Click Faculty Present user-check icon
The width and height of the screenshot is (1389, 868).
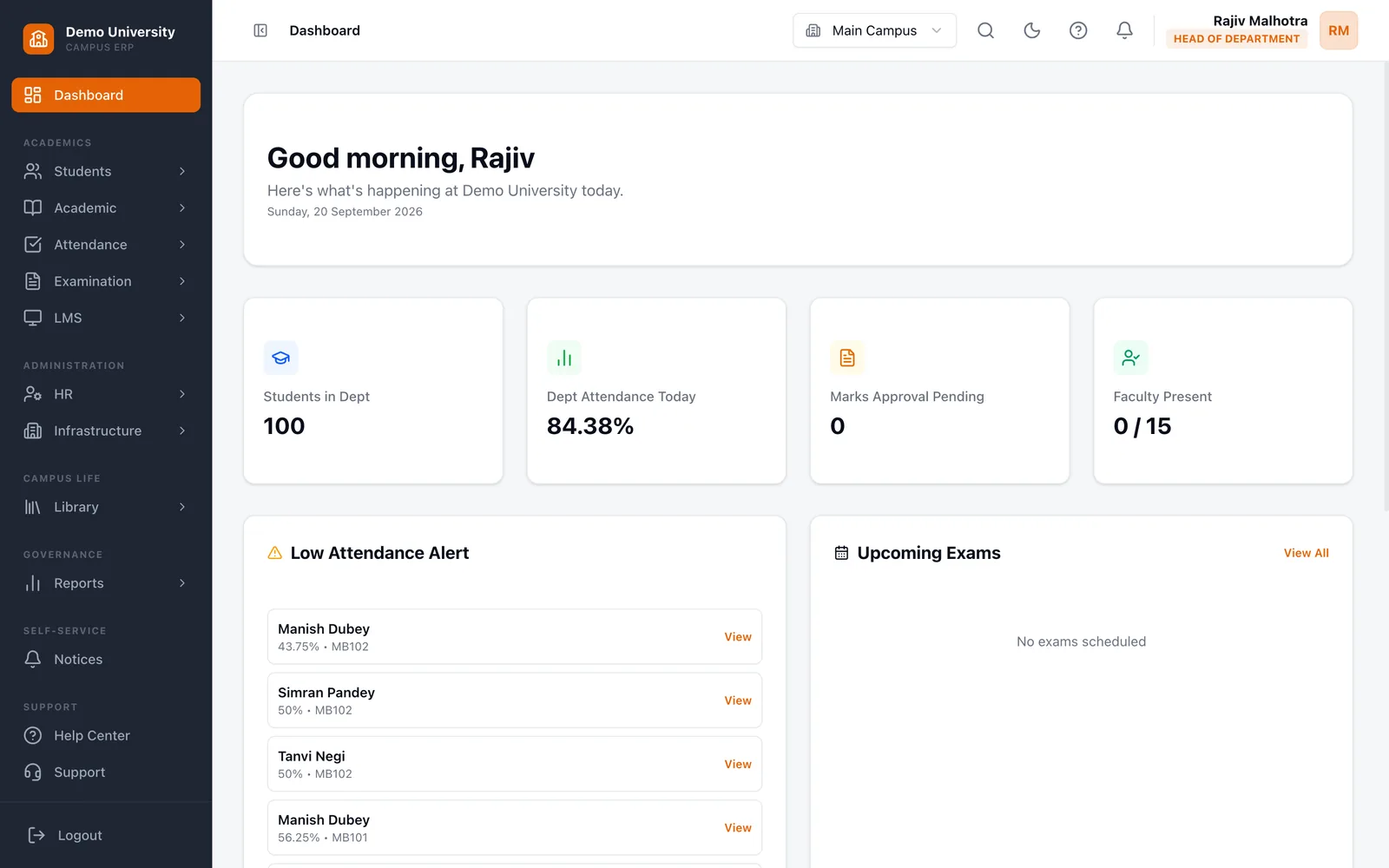tap(1130, 358)
